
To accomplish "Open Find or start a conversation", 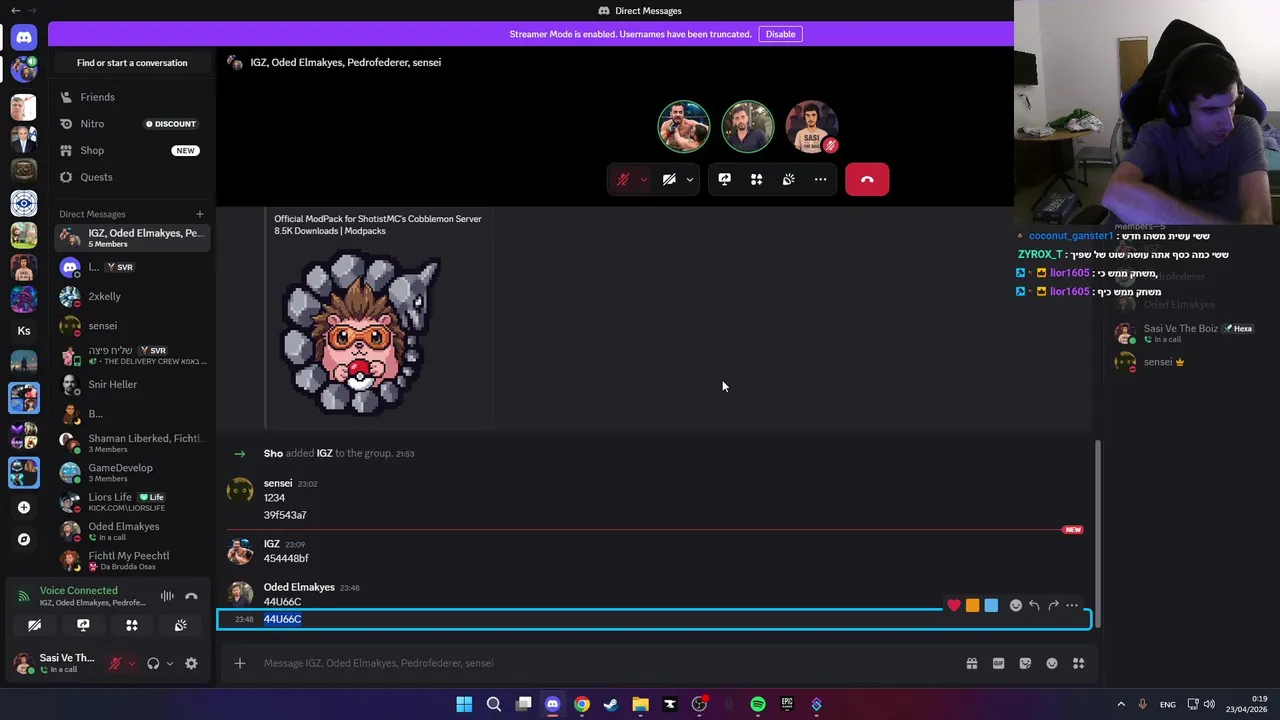I will [x=132, y=62].
